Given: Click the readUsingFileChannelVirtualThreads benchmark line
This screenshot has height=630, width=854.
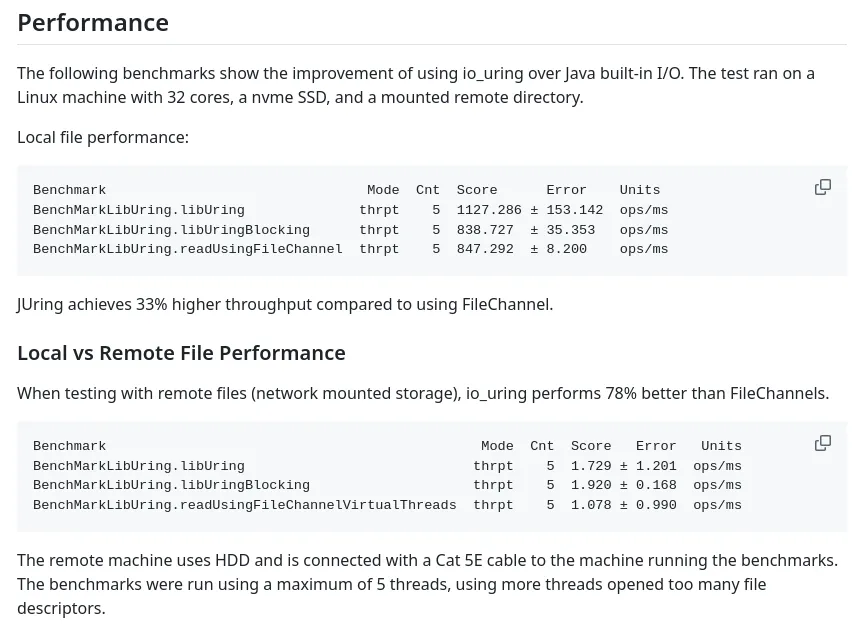Looking at the screenshot, I should tap(387, 505).
